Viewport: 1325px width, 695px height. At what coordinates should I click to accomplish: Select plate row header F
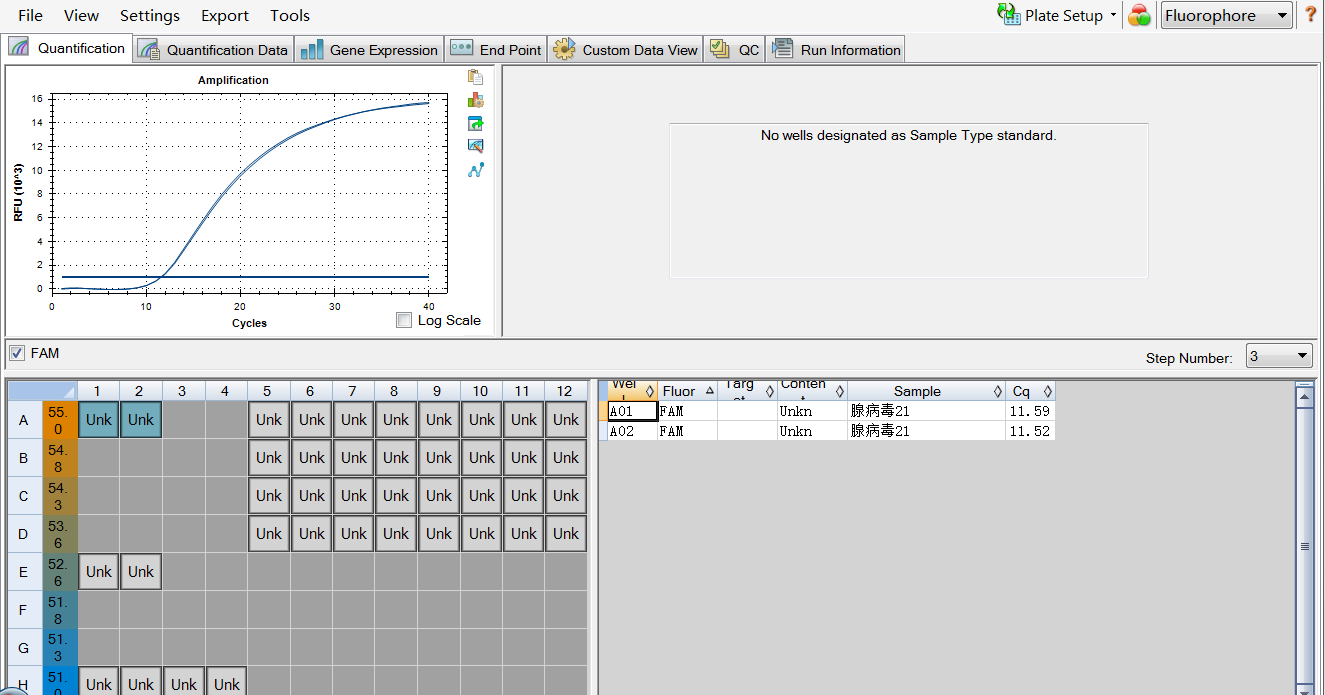[24, 610]
